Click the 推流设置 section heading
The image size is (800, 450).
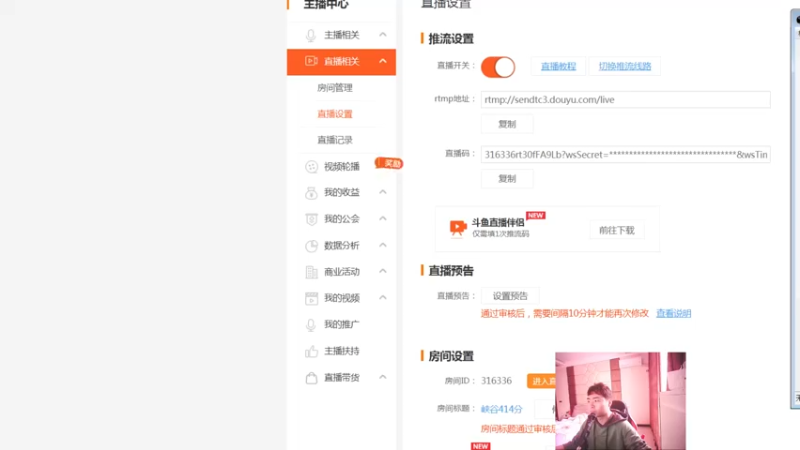coord(451,39)
